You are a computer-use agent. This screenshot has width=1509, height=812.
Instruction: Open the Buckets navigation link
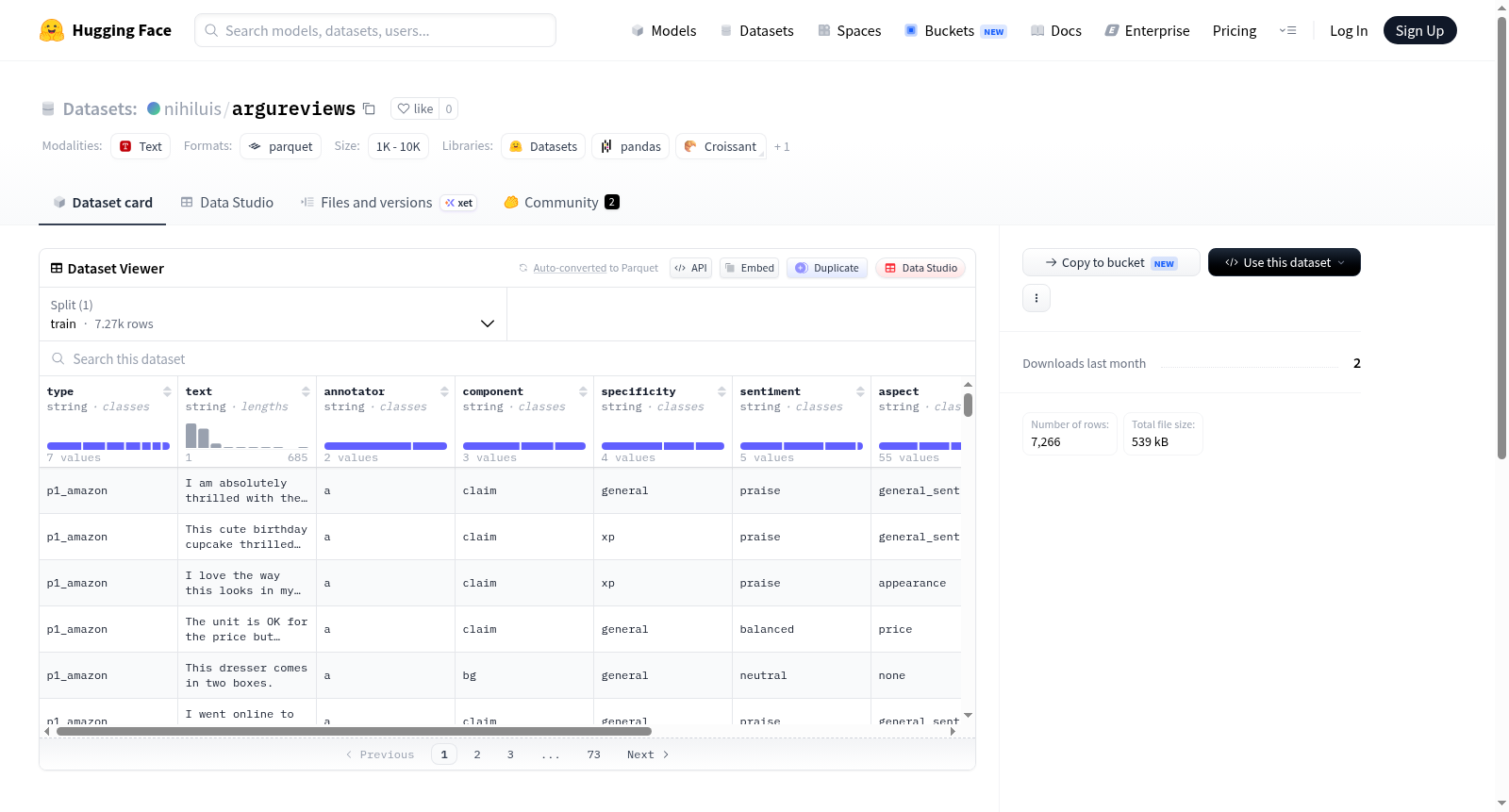(x=955, y=30)
